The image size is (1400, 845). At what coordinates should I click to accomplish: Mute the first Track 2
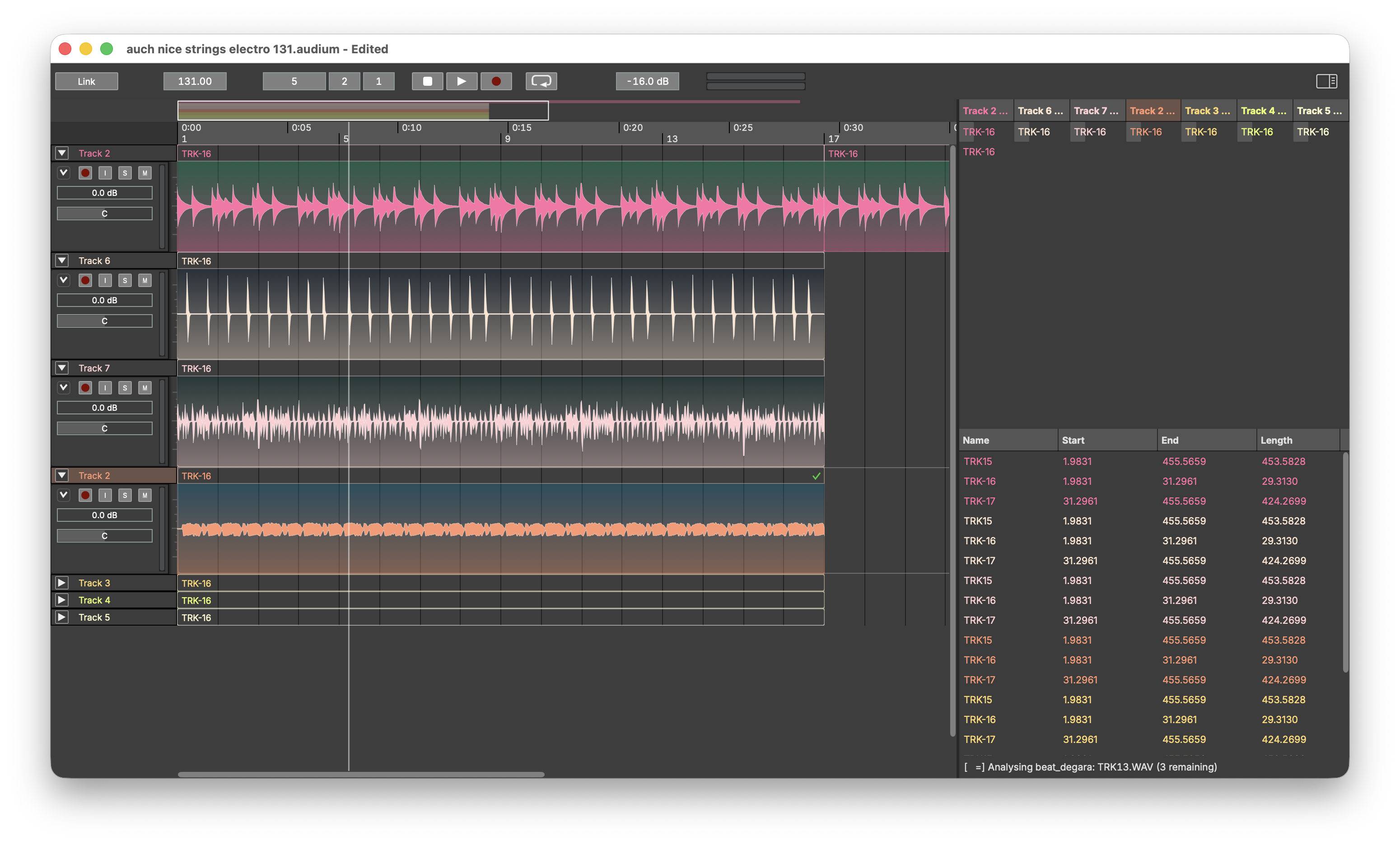pyautogui.click(x=145, y=172)
